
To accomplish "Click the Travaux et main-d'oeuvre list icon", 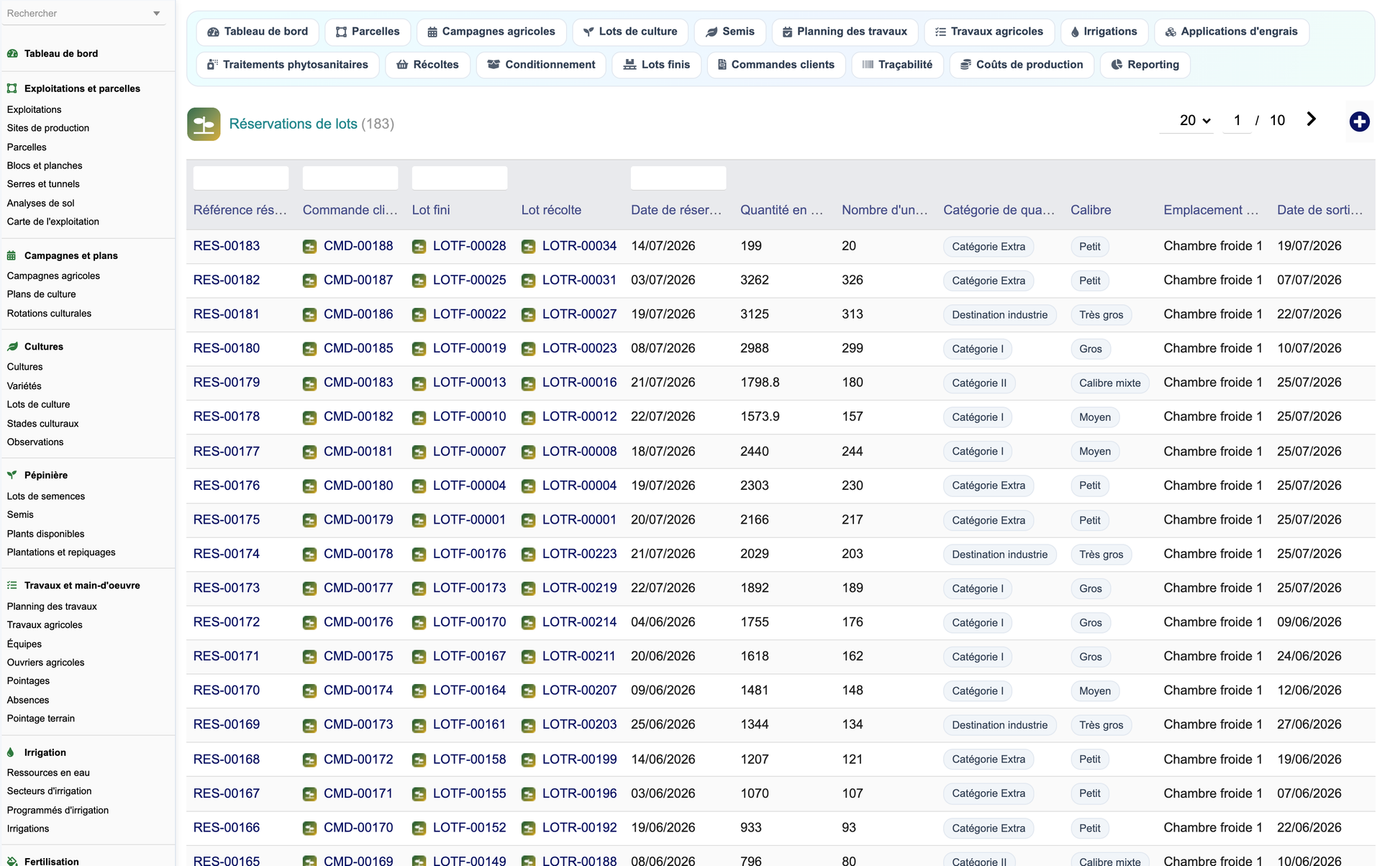I will coord(12,585).
